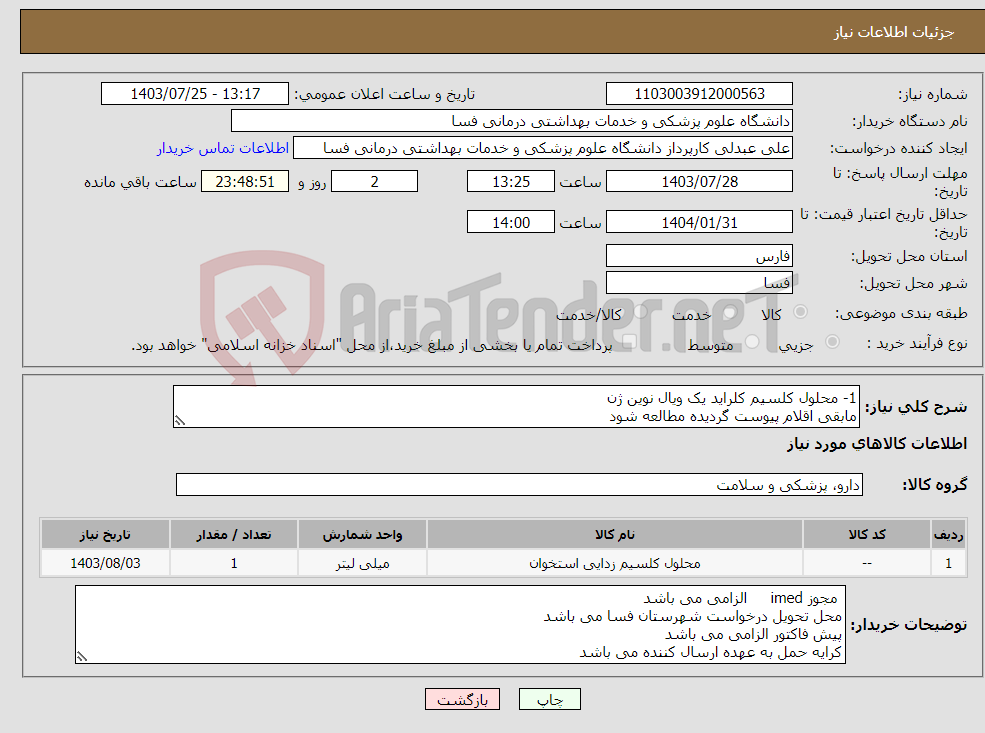The image size is (985, 733).
Task: Click the resize handle of description box
Action: (180, 421)
